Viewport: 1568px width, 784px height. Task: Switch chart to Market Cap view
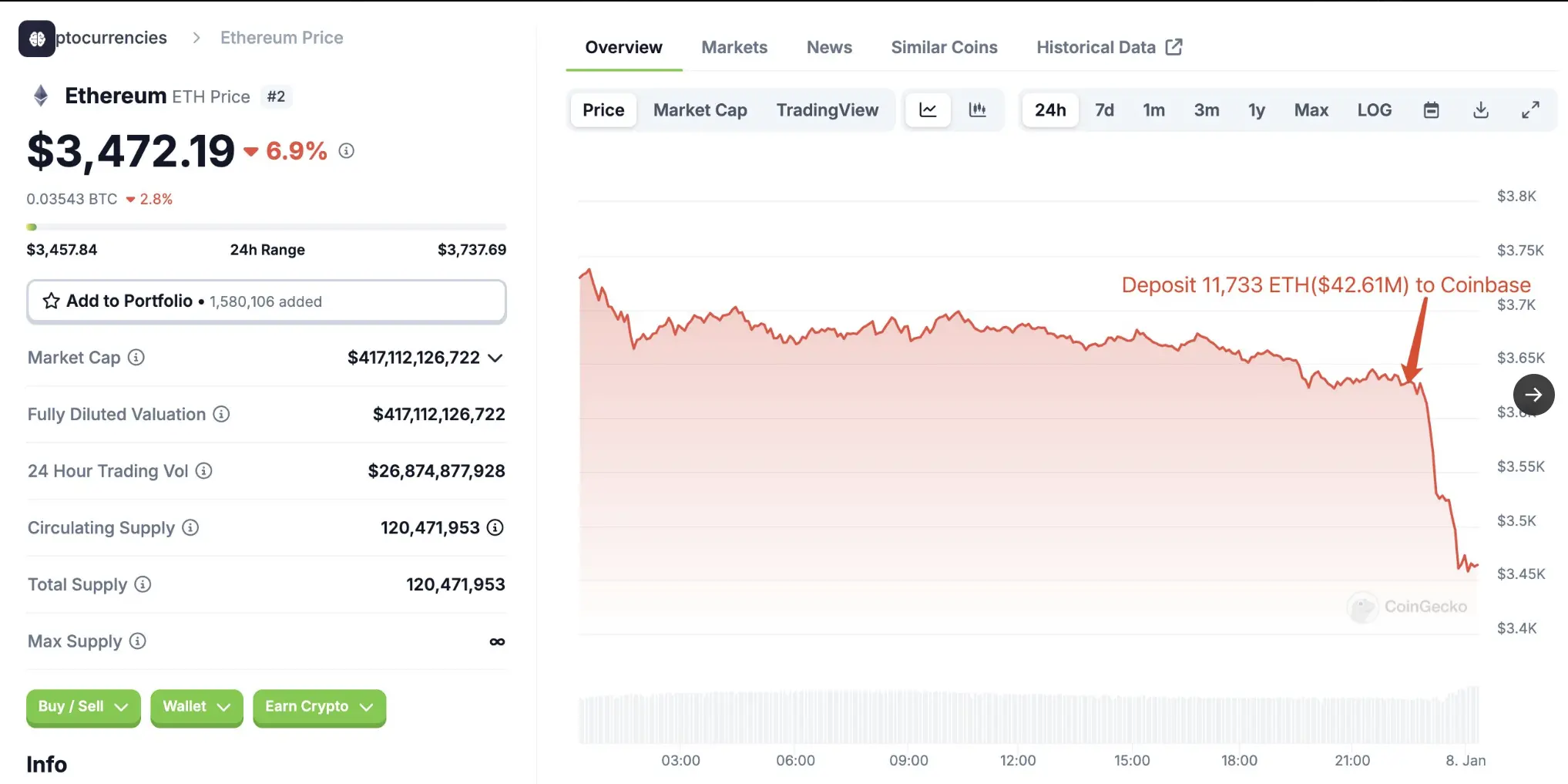700,109
